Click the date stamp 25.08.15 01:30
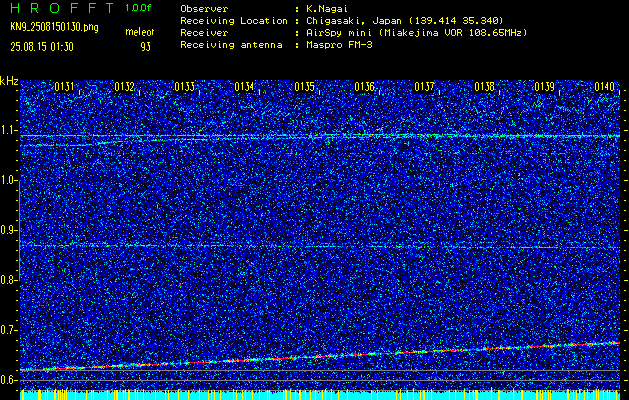The width and height of the screenshot is (629, 400). (x=42, y=47)
